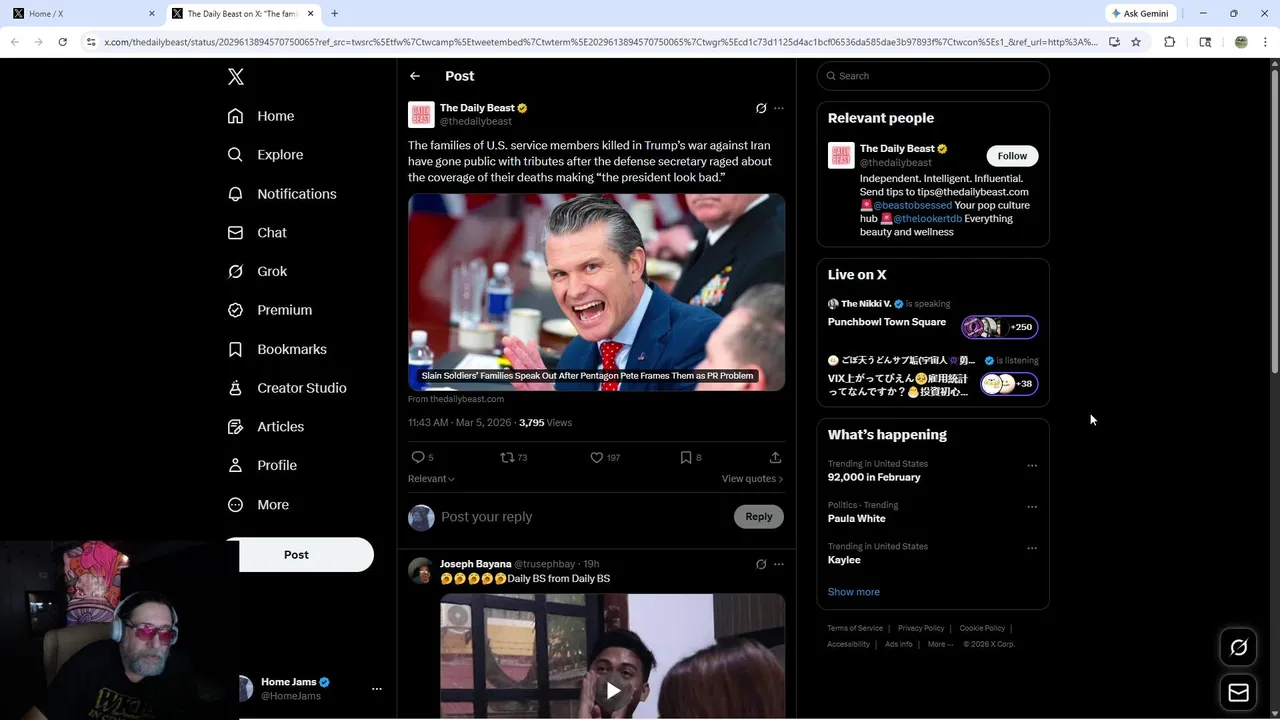Open the Paula White trending topic
Image resolution: width=1280 pixels, height=720 pixels.
pos(857,519)
